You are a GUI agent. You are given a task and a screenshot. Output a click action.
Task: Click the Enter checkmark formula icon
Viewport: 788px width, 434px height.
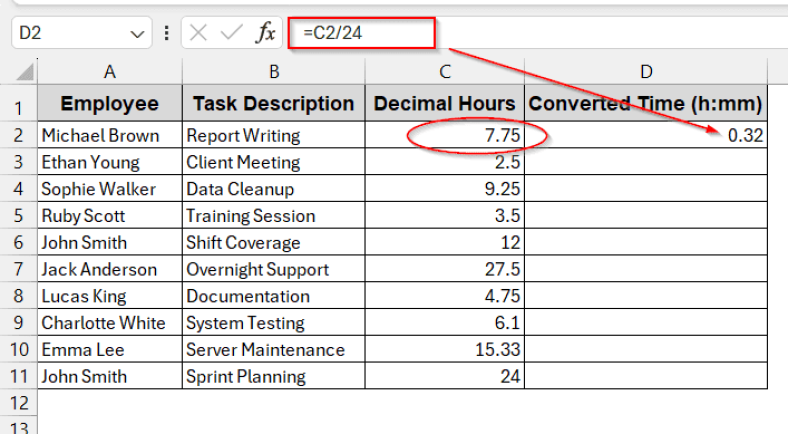tap(231, 33)
